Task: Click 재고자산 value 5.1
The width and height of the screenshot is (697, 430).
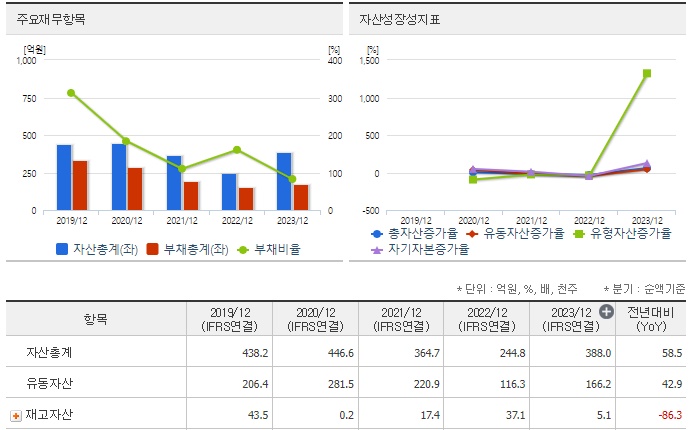Action: click(604, 415)
